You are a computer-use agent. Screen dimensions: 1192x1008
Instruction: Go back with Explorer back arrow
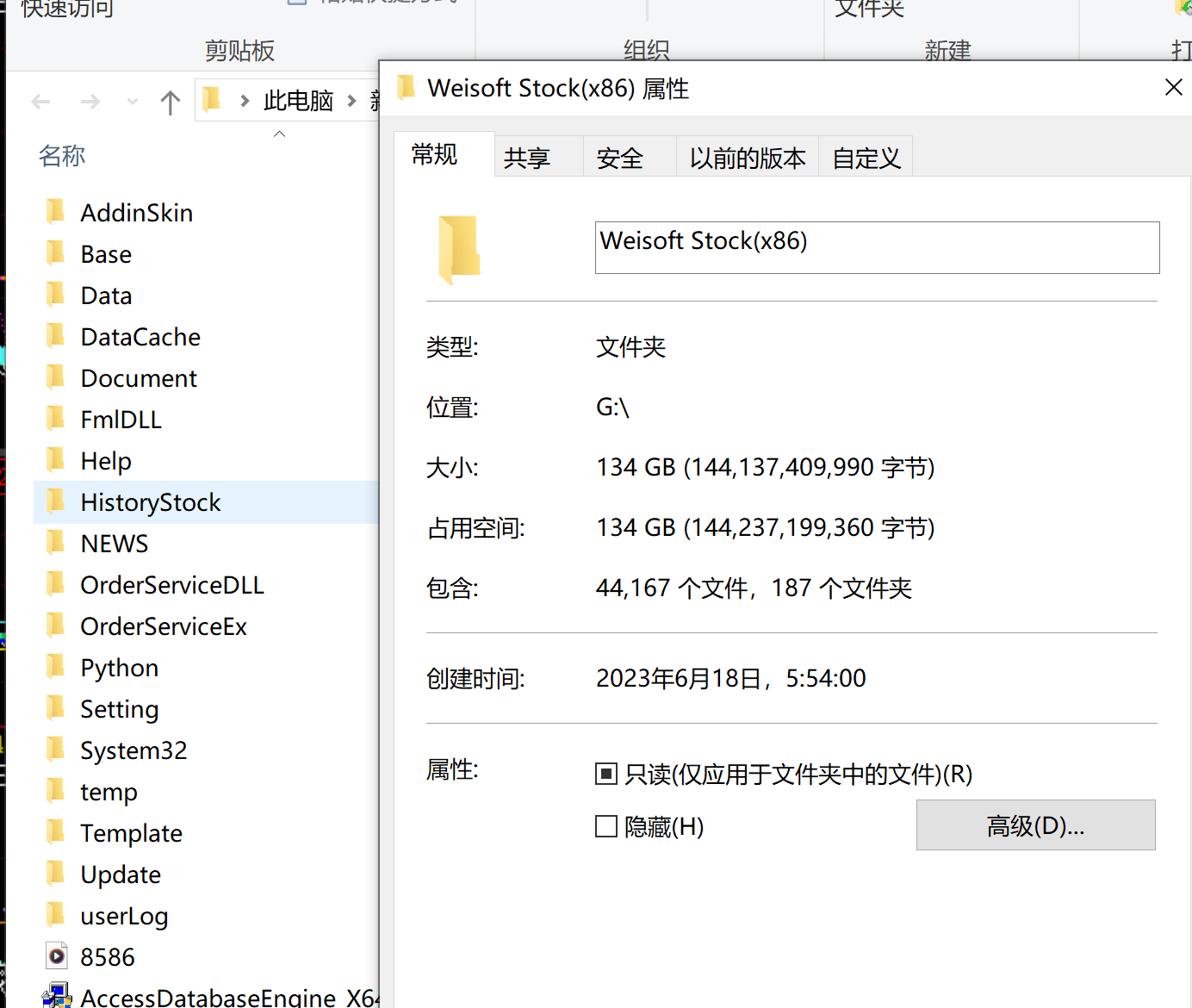coord(40,103)
